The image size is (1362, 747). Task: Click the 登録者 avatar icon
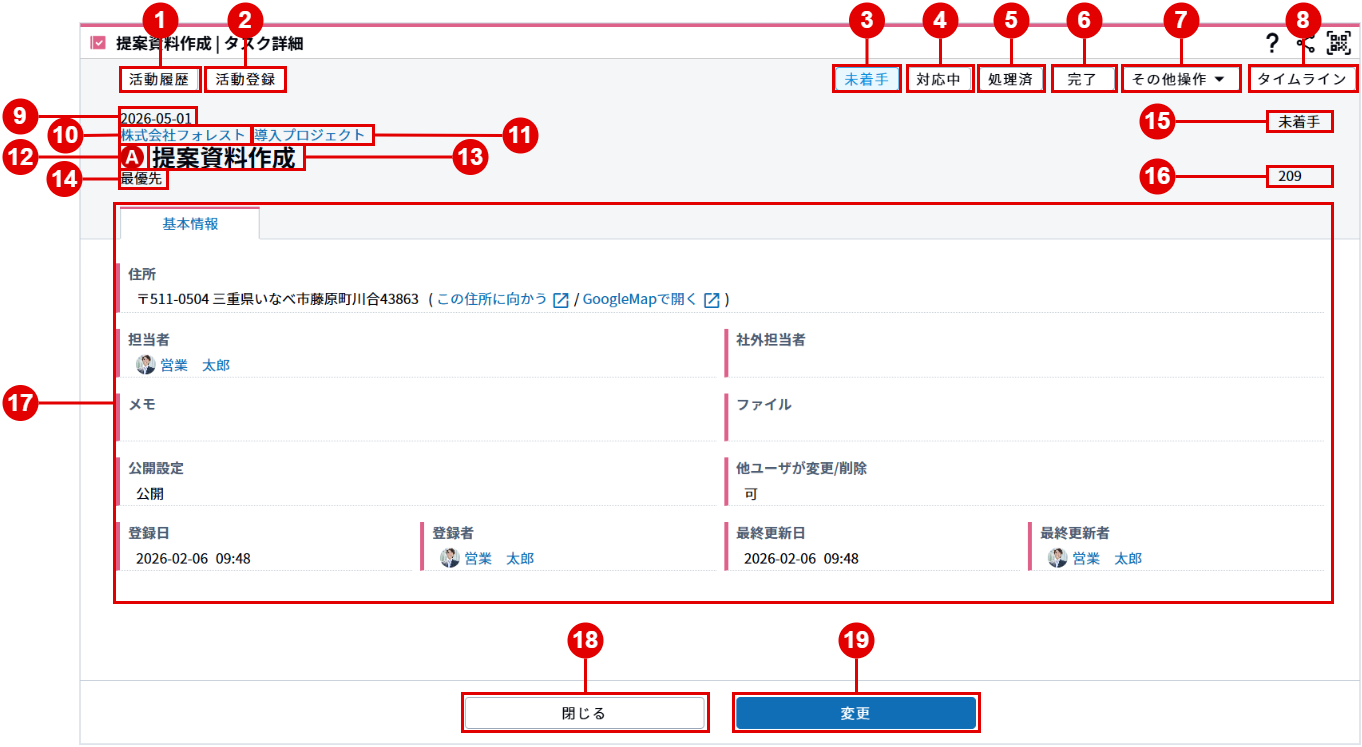(x=450, y=558)
